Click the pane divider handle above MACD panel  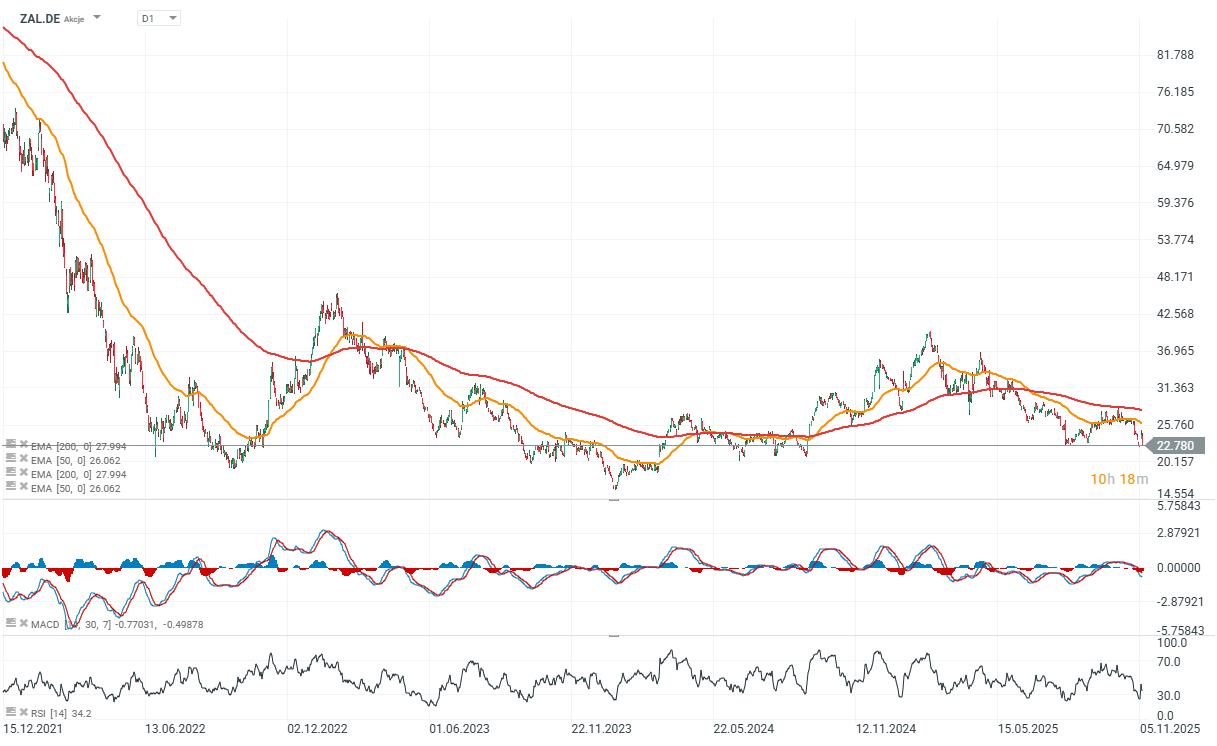coord(614,499)
